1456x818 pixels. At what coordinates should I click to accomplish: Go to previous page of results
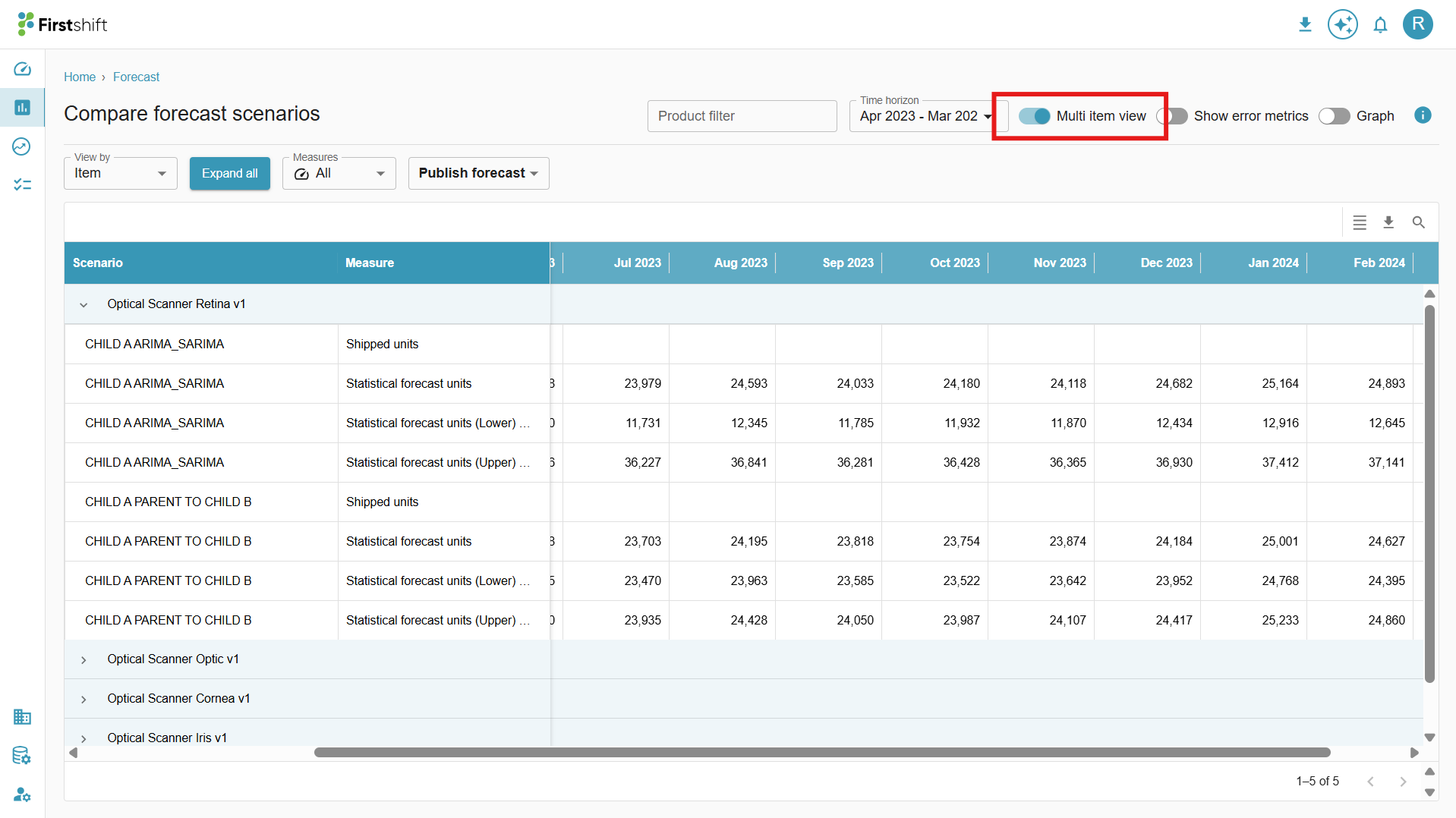coord(1370,782)
